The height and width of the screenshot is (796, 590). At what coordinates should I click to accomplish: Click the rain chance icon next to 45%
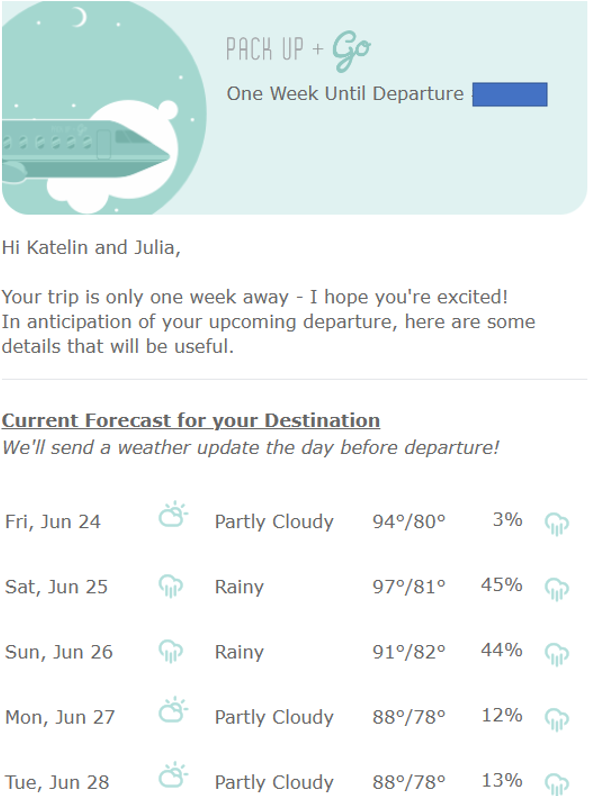click(556, 589)
